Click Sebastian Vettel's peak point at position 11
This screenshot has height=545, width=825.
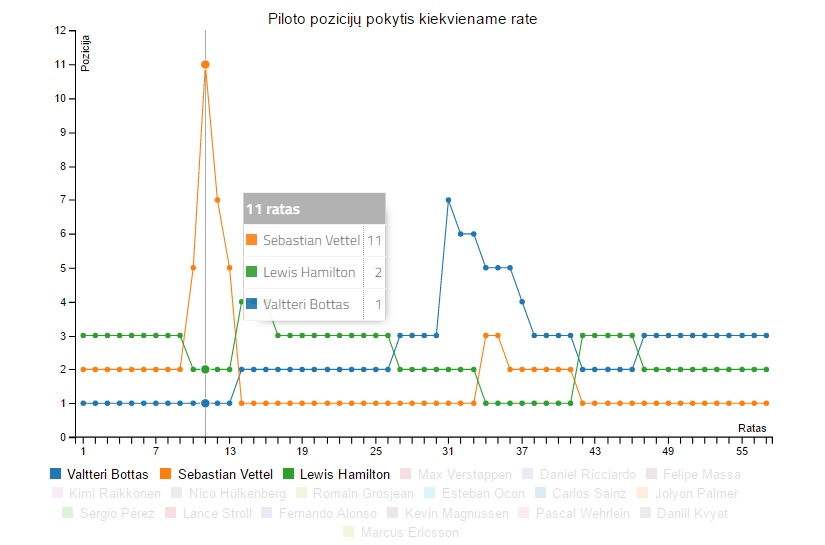(x=205, y=64)
